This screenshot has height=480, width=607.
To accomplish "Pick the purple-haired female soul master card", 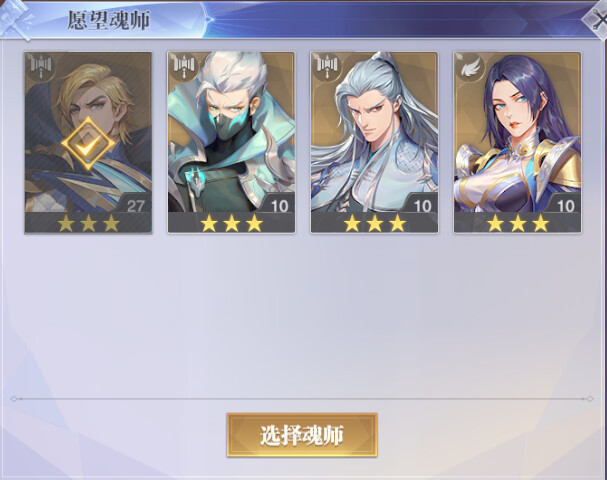I will pos(517,143).
